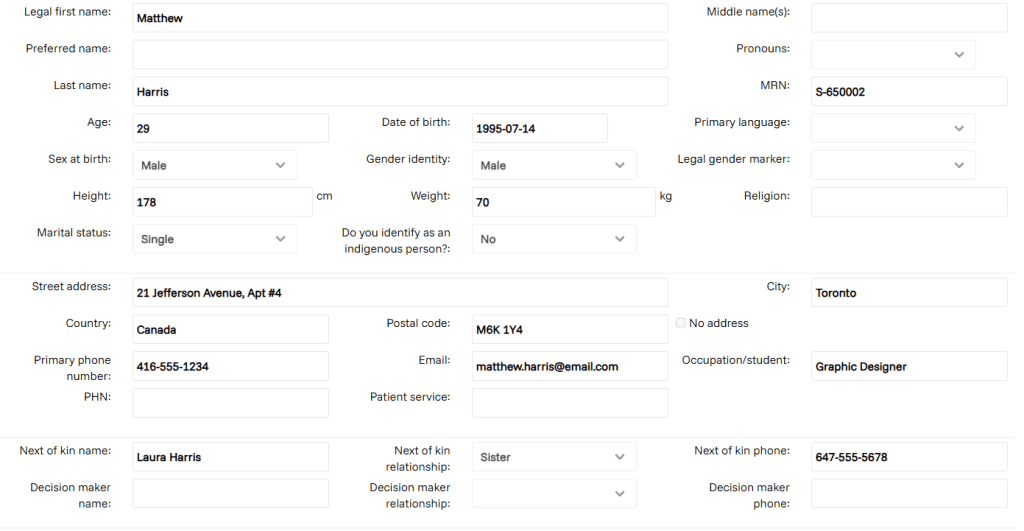Focus the Next of kin phone field
This screenshot has height=531, width=1024.
[x=908, y=457]
